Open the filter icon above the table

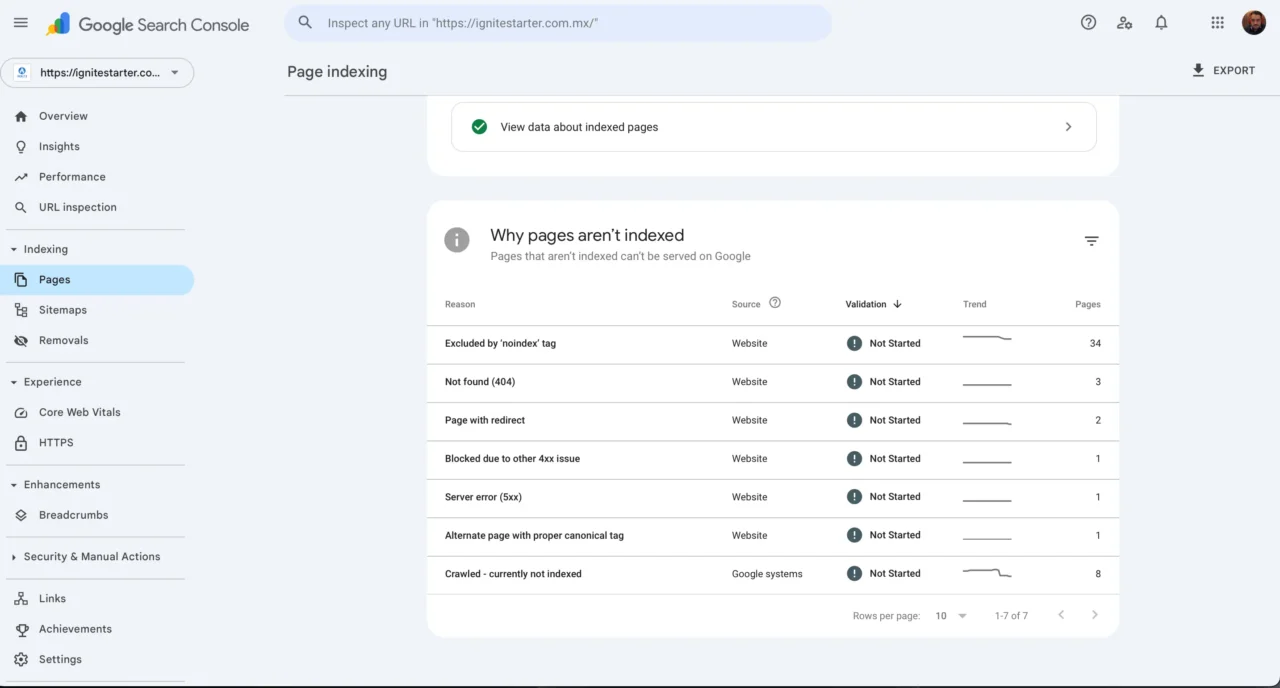pyautogui.click(x=1091, y=241)
